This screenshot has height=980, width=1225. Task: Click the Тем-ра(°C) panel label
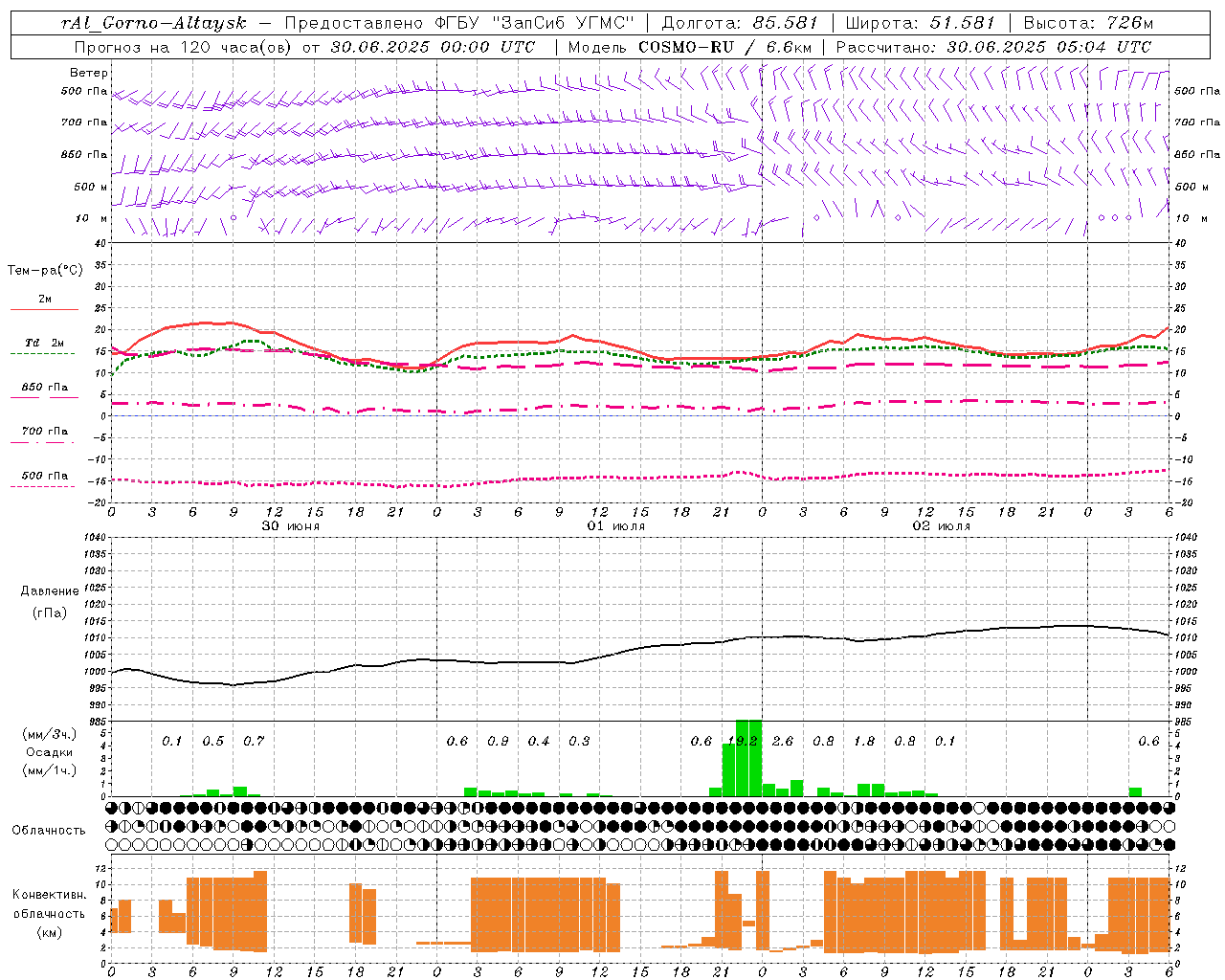coord(46,271)
